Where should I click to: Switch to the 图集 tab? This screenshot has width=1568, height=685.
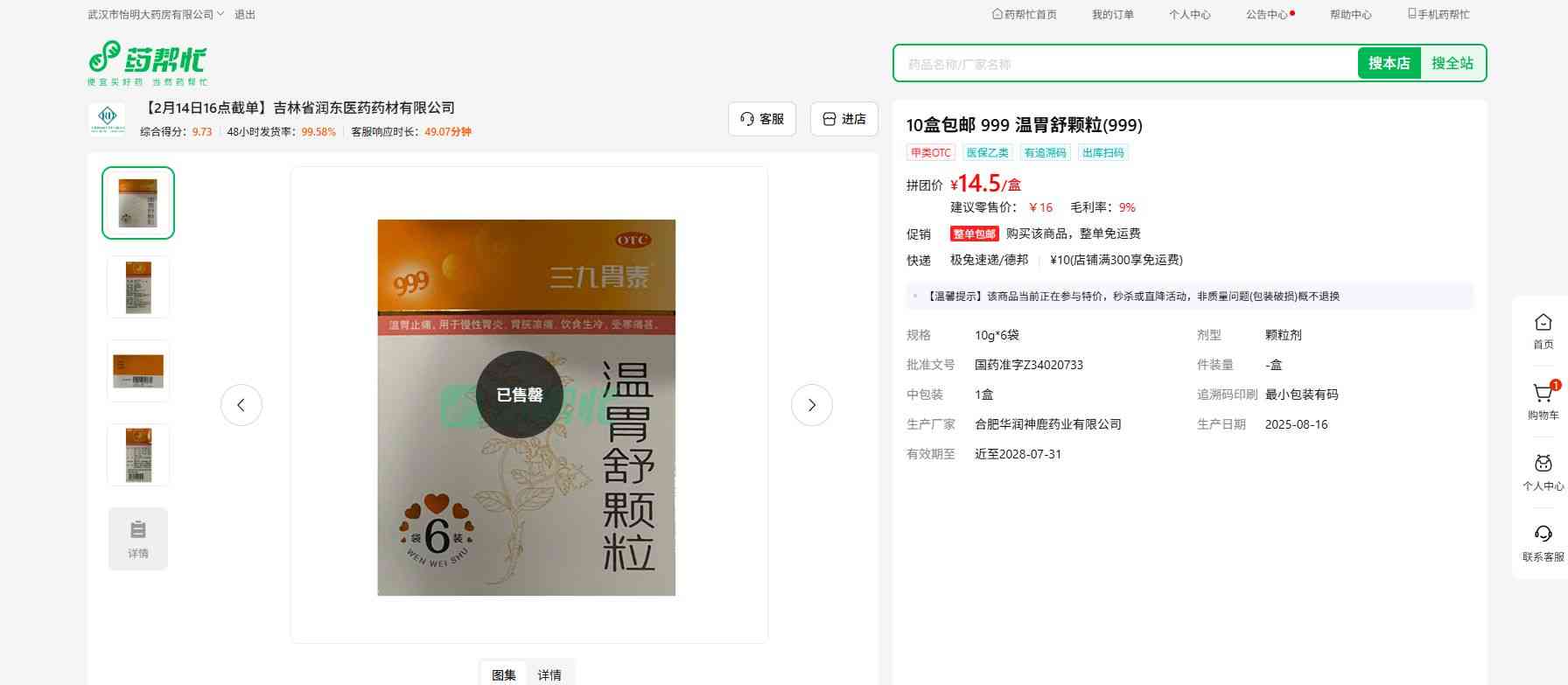pos(503,675)
